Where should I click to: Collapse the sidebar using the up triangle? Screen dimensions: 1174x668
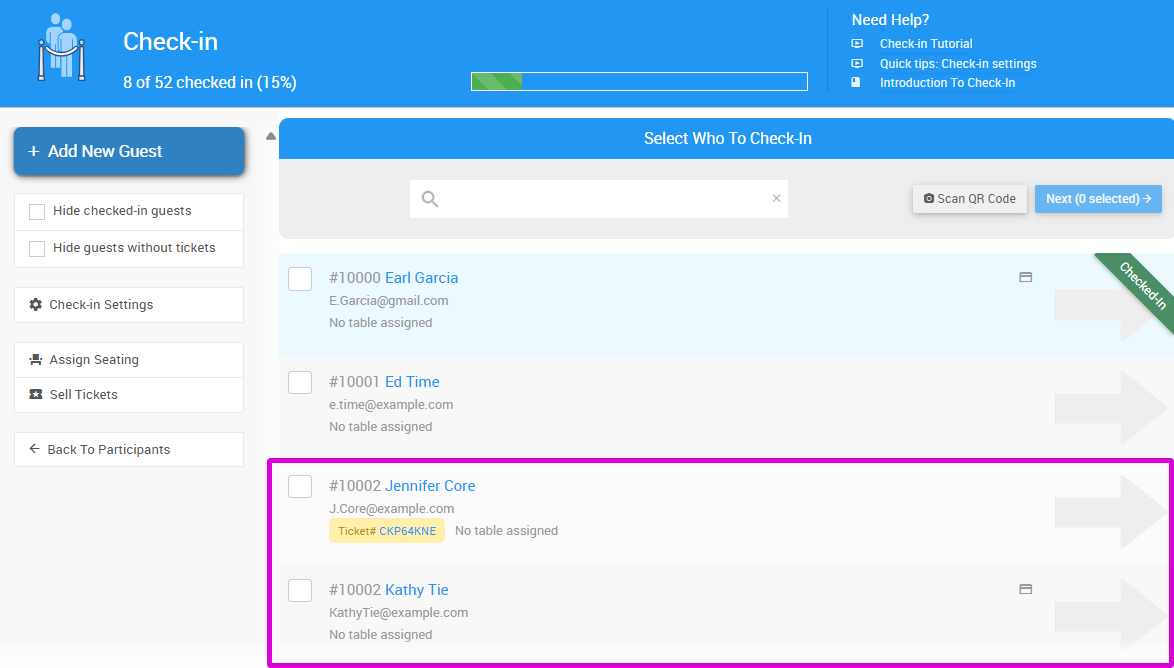[270, 136]
